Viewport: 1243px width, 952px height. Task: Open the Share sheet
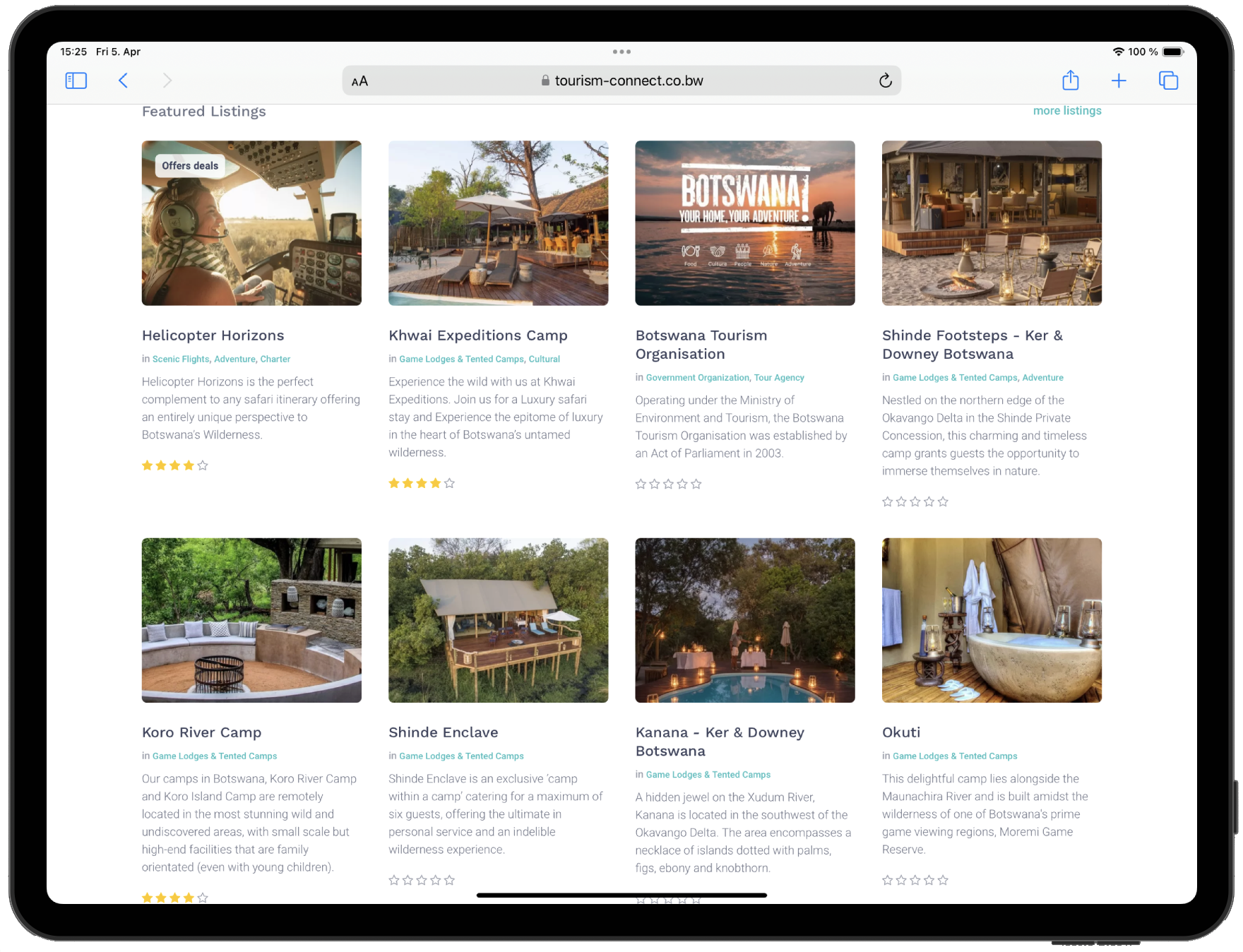pos(1071,81)
